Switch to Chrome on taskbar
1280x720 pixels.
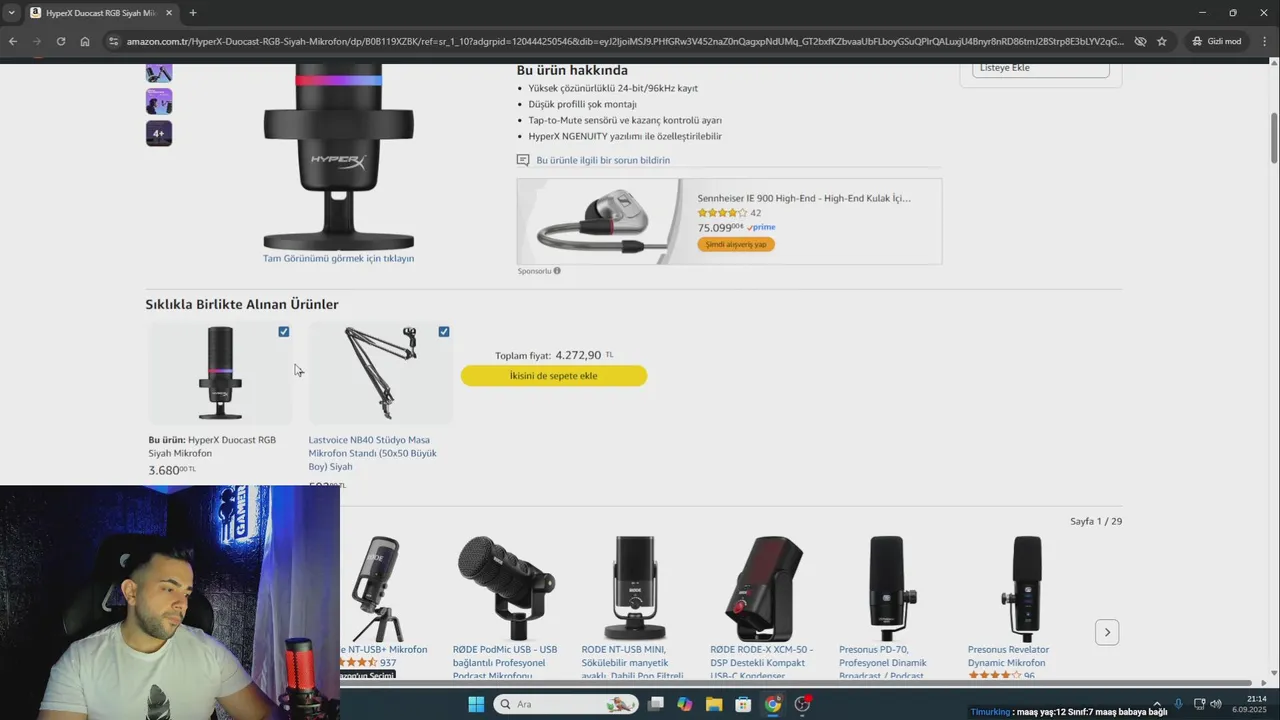click(x=773, y=704)
